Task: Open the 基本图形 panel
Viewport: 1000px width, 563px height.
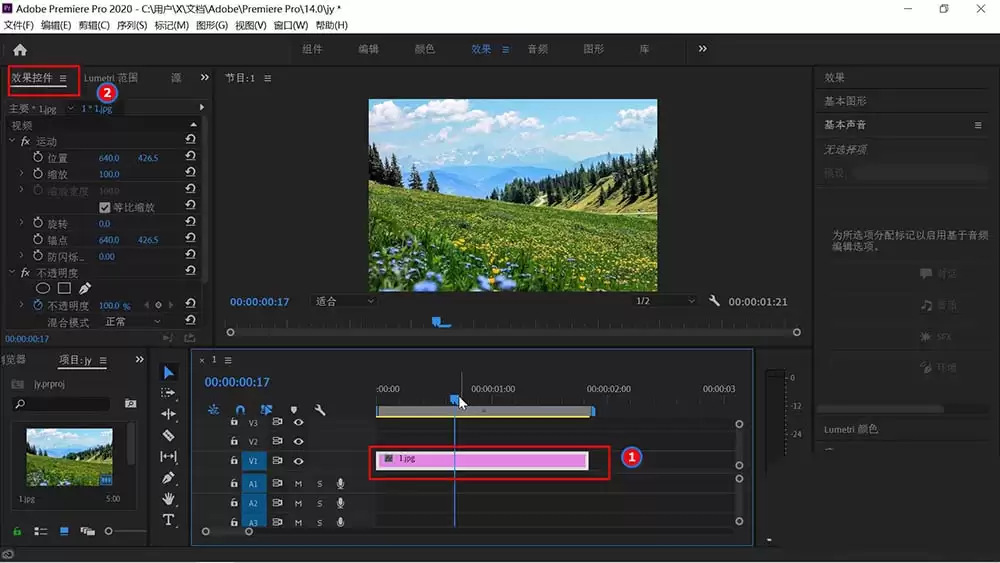Action: [845, 101]
